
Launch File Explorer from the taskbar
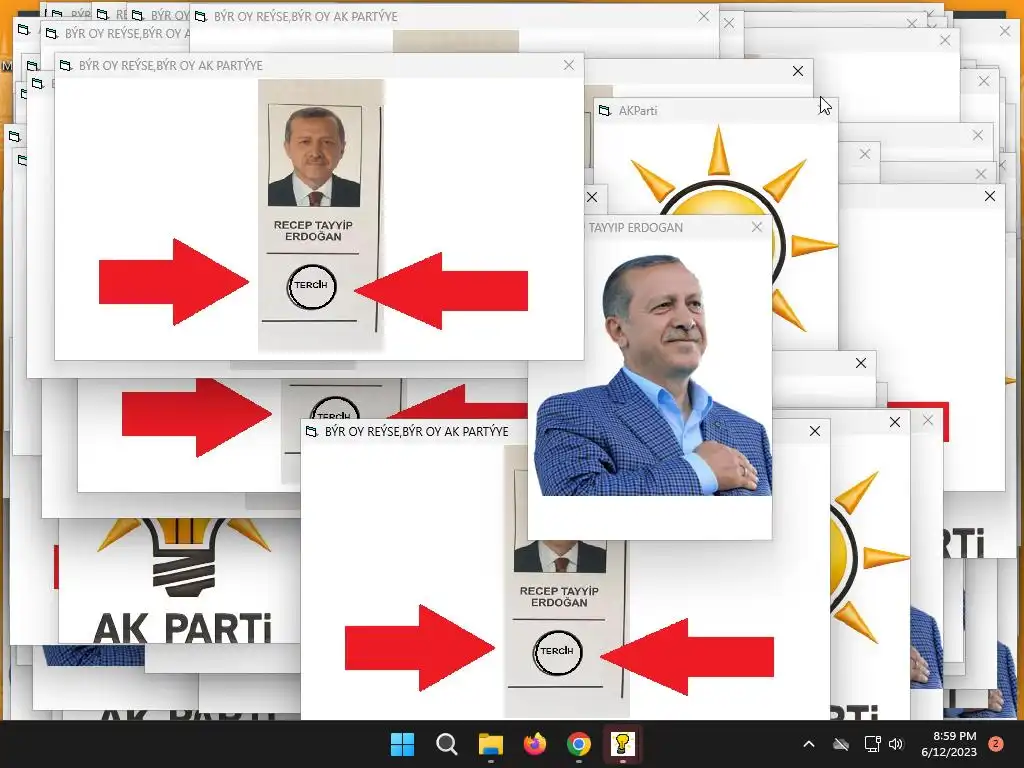[490, 744]
